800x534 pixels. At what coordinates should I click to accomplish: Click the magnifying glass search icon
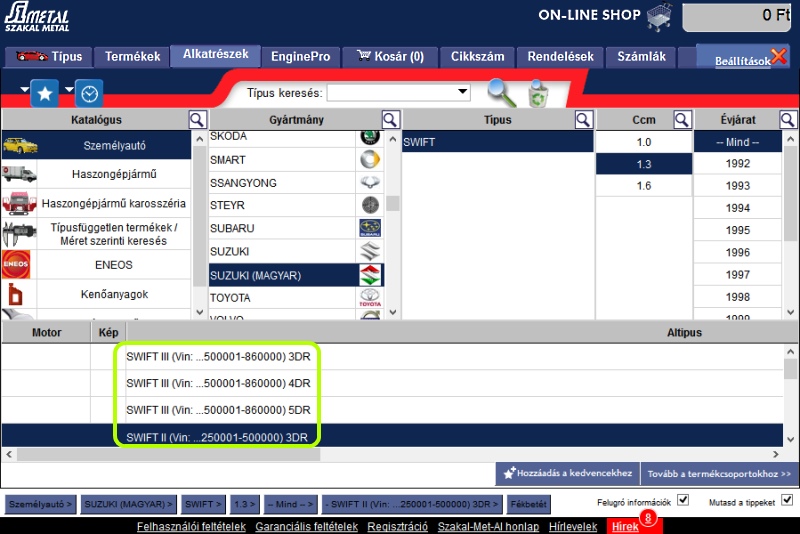(x=502, y=93)
